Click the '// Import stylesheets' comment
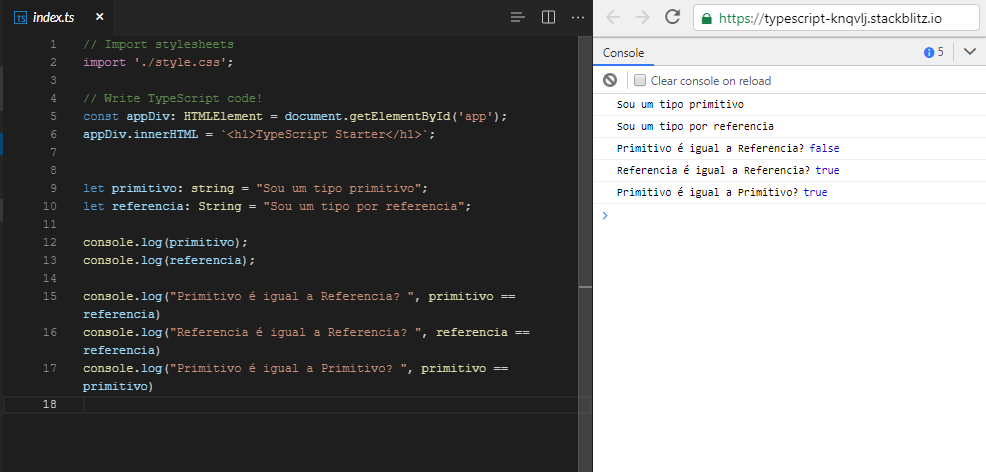986x472 pixels. pyautogui.click(x=158, y=45)
